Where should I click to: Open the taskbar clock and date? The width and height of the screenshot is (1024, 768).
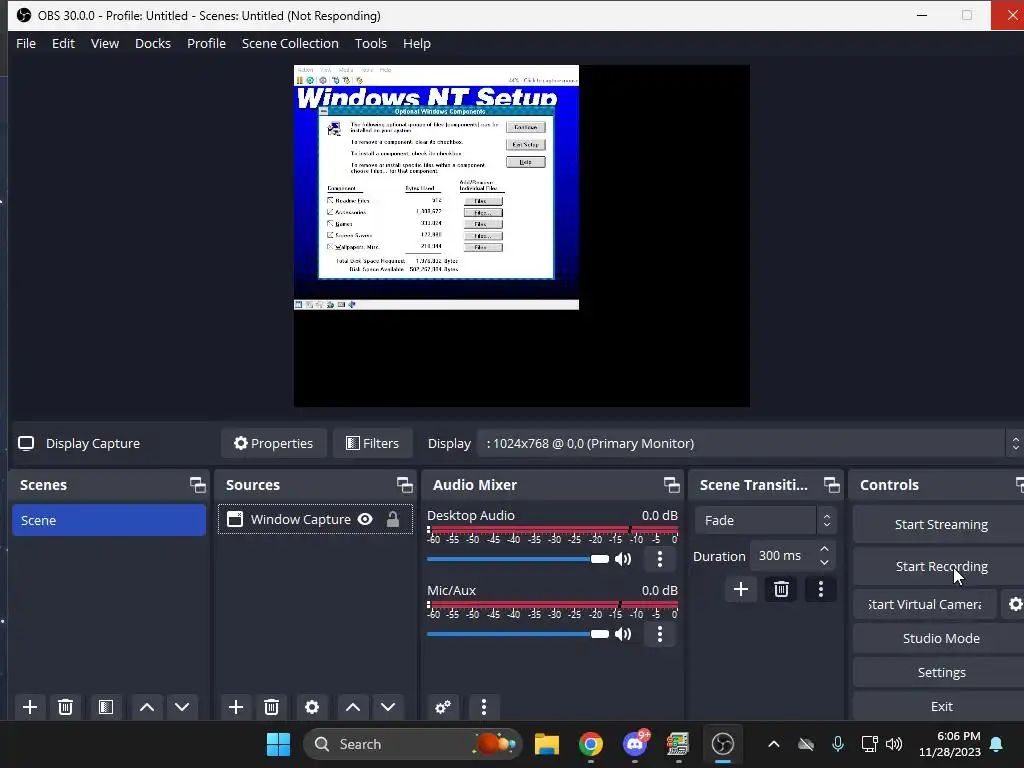click(x=950, y=744)
